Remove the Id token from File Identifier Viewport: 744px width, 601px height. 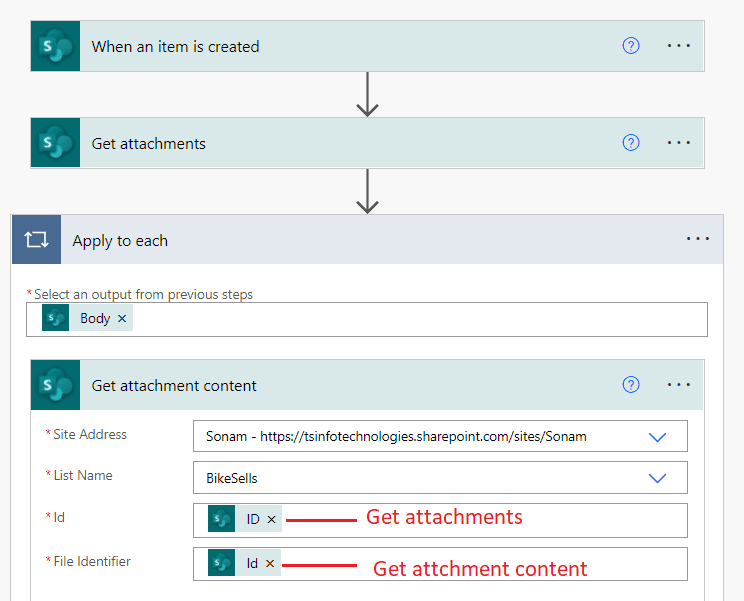270,564
